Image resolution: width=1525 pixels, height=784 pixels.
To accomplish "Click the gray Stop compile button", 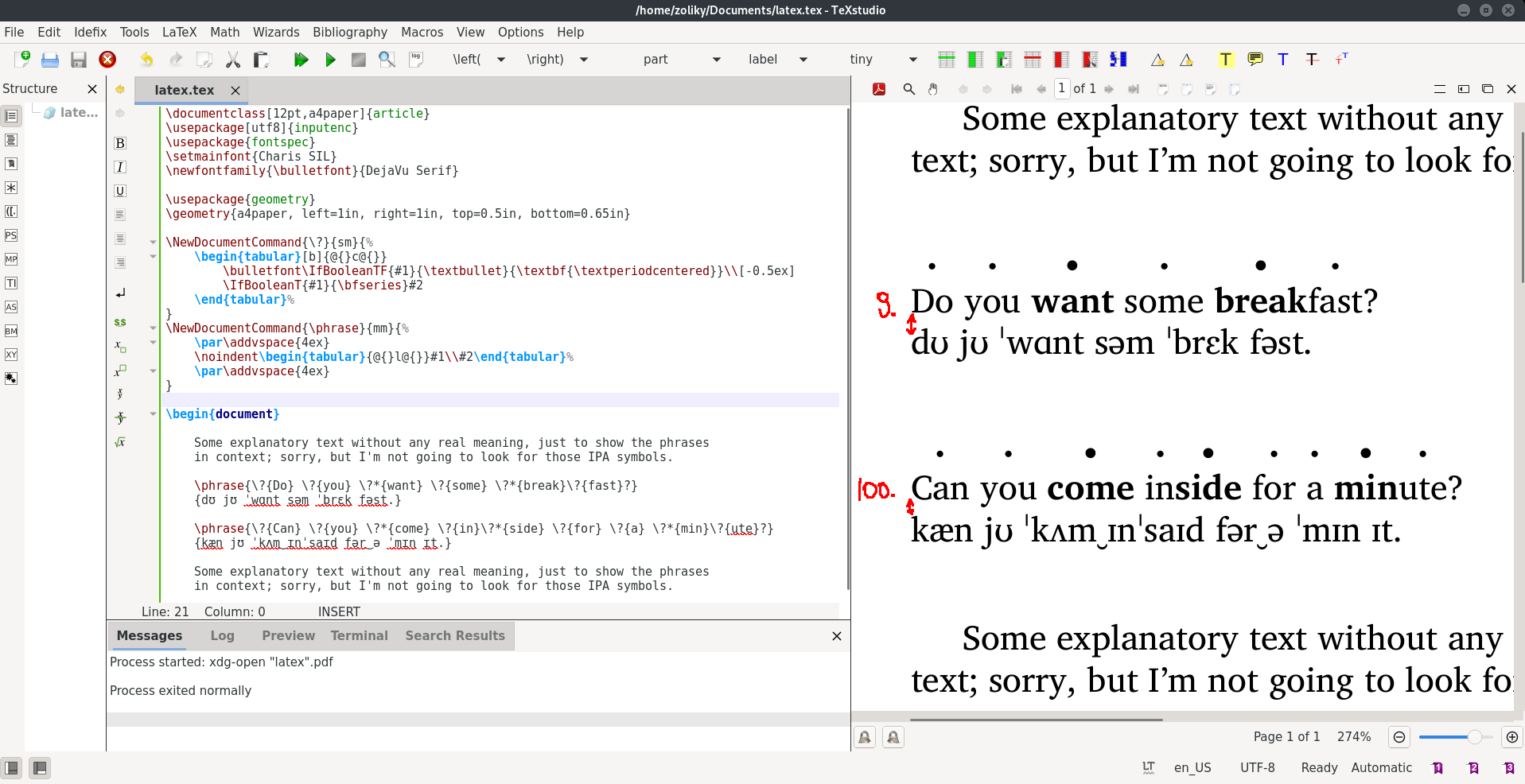I will (x=359, y=60).
